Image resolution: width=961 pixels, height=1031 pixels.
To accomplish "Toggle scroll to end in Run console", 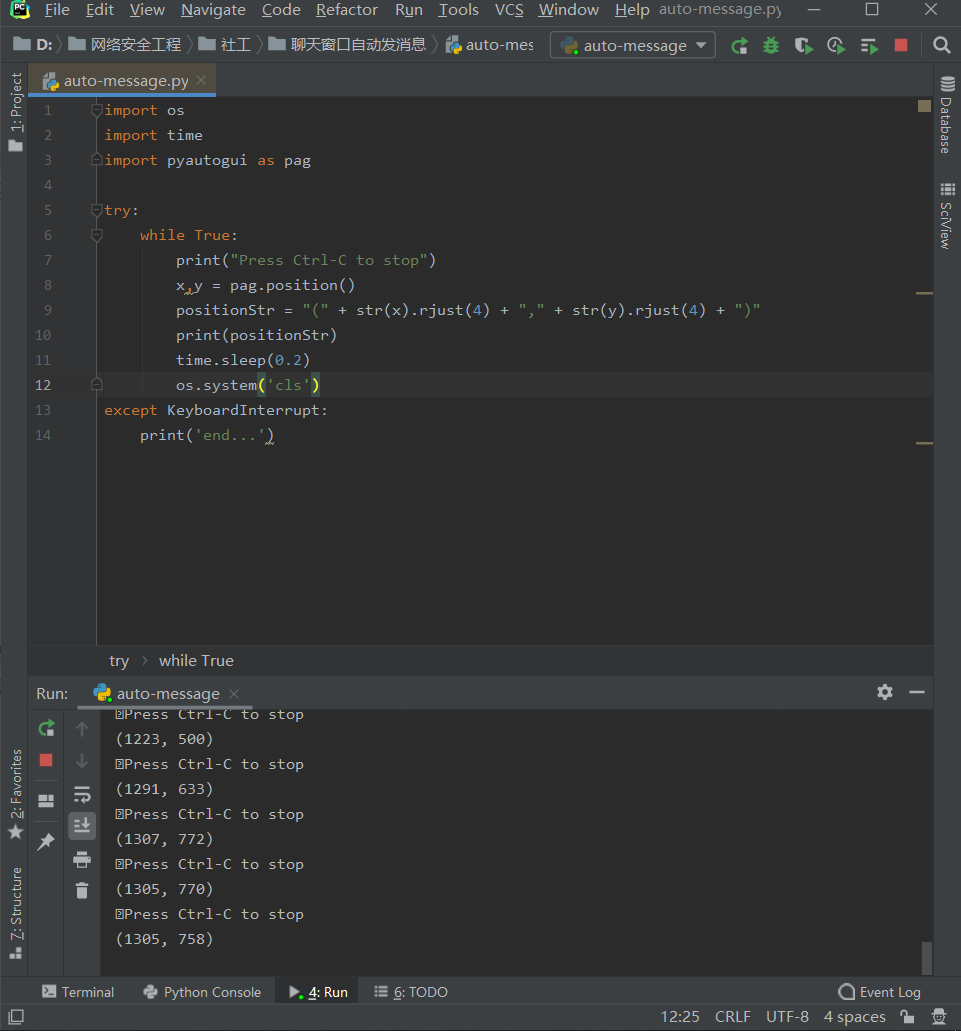I will [82, 825].
